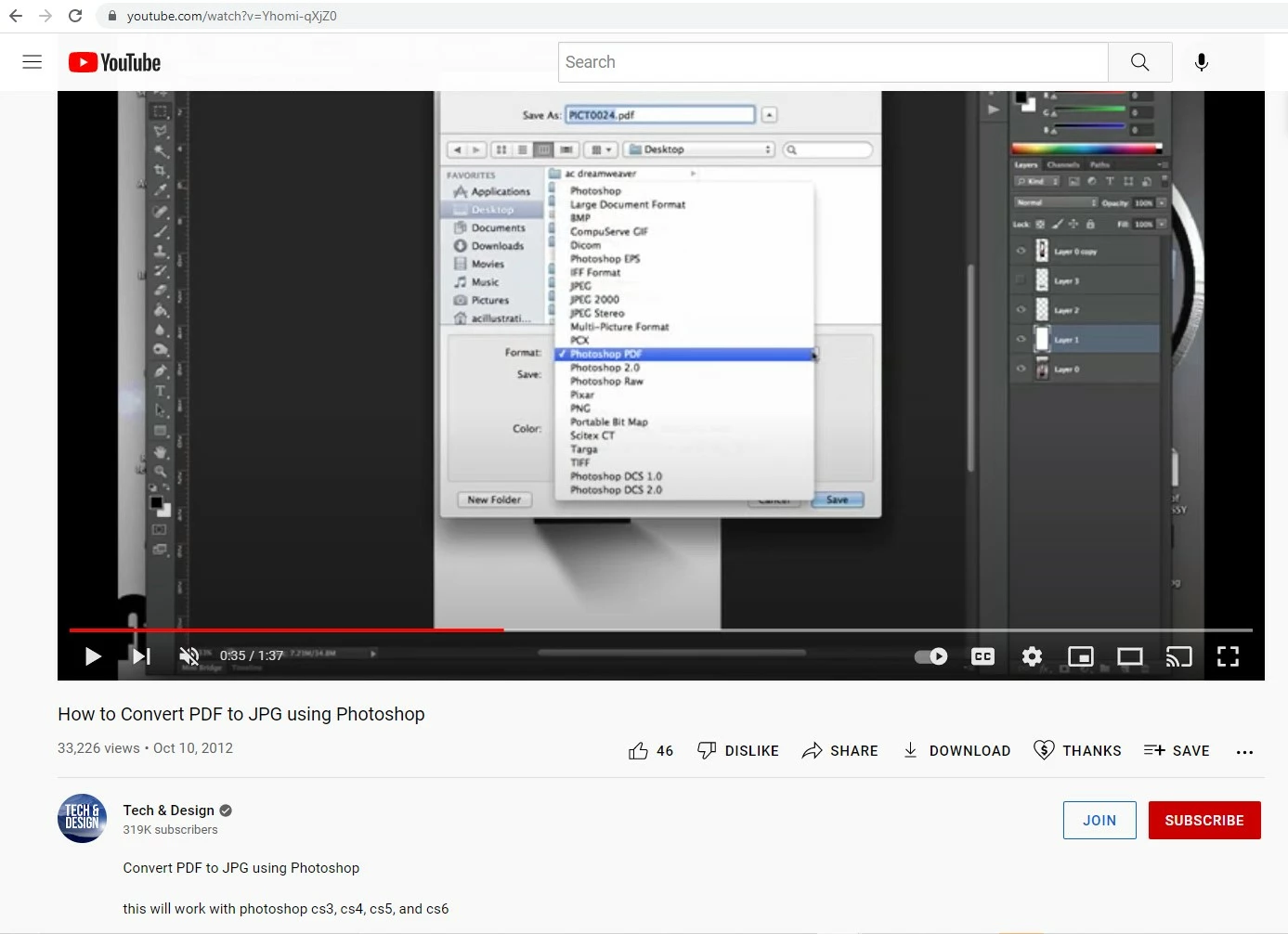This screenshot has height=934, width=1288.
Task: Open the Tech & Design channel name link
Action: [x=169, y=811]
